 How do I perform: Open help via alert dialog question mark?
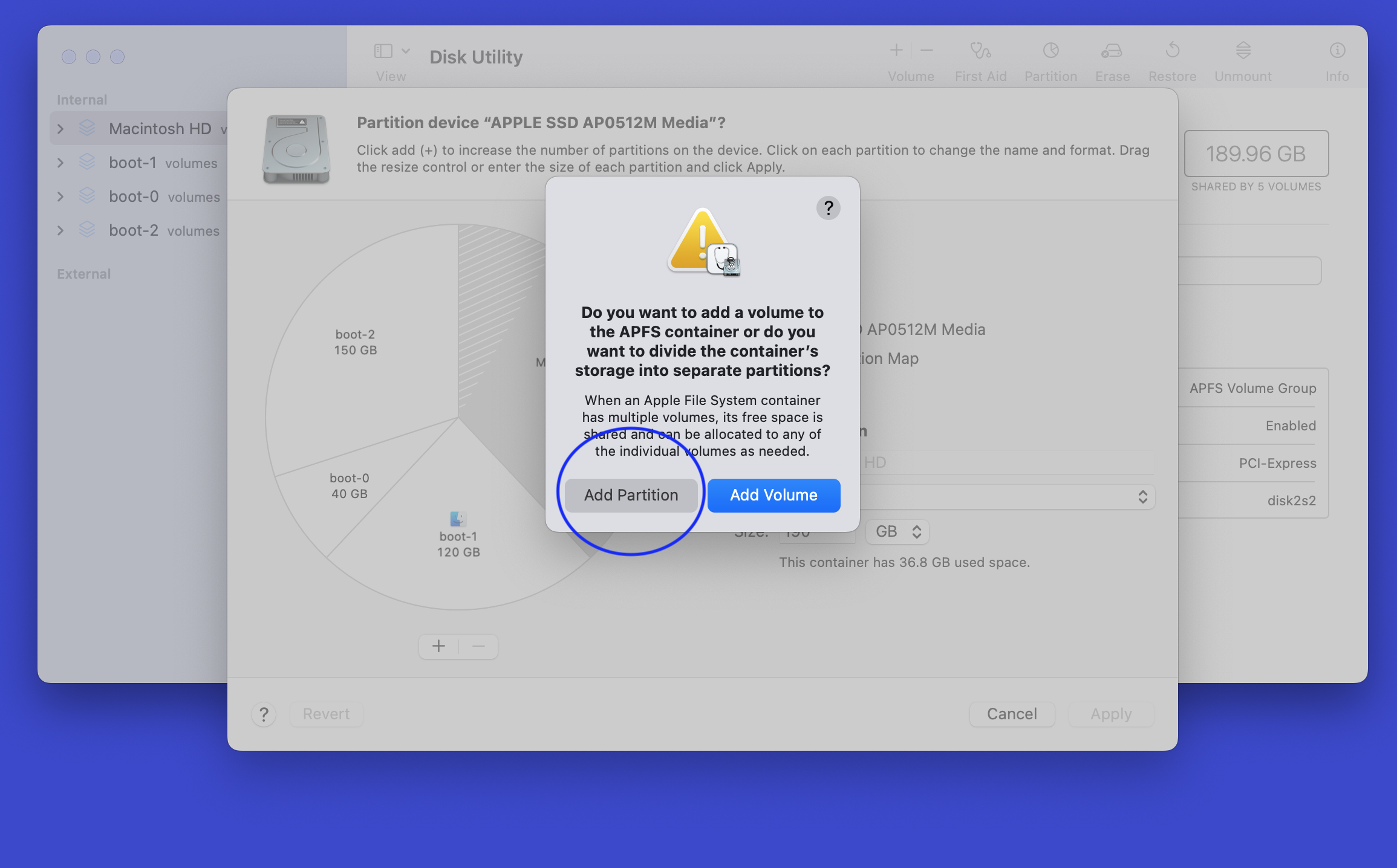click(828, 208)
